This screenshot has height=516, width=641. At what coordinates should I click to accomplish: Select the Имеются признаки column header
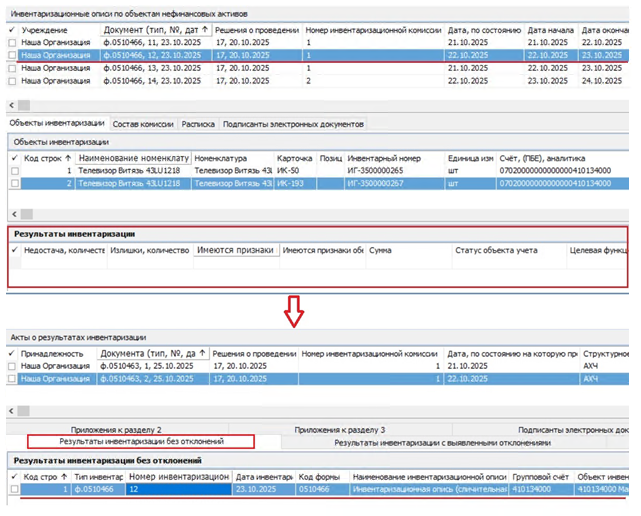tap(236, 250)
